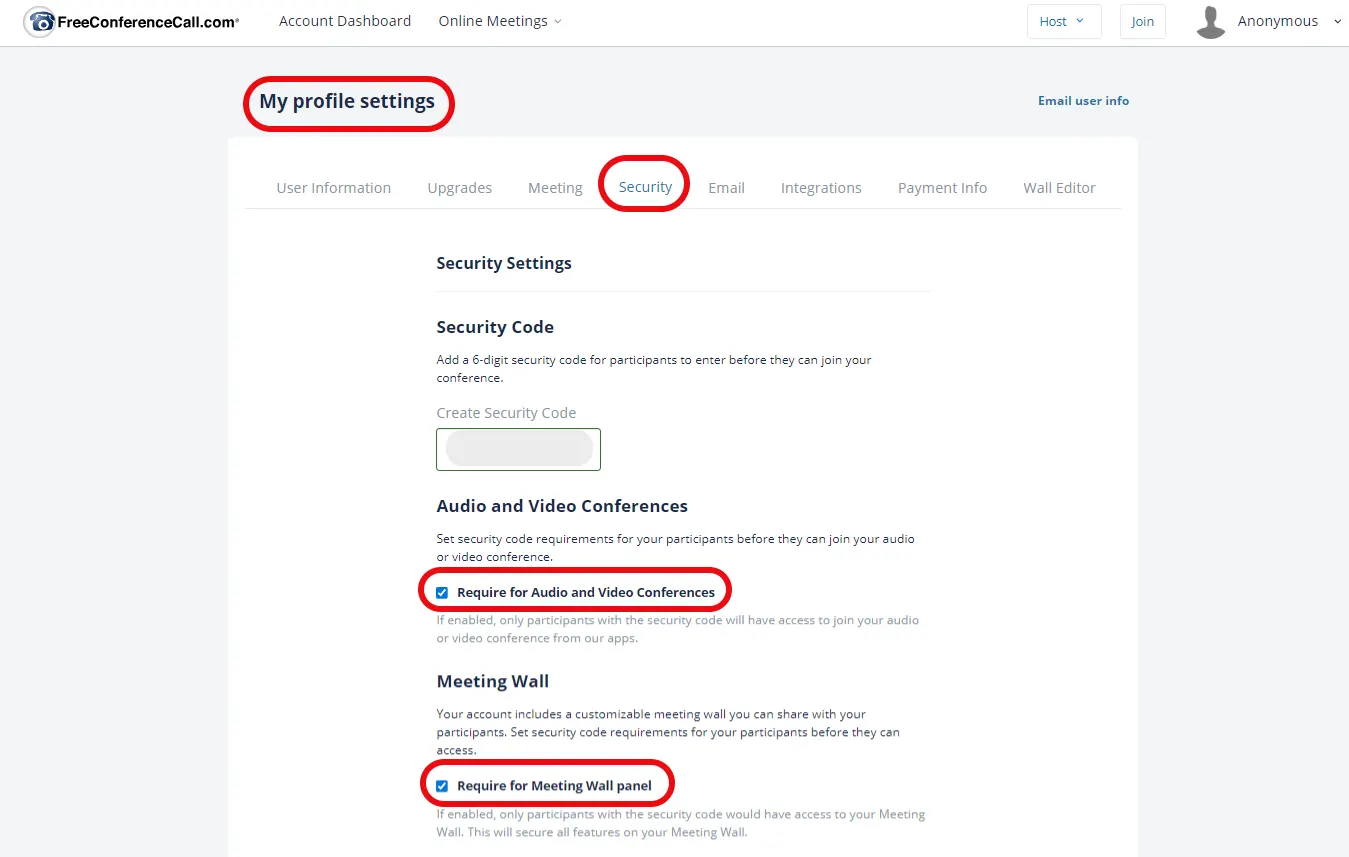Open the Host dropdown button
Viewport: 1349px width, 857px height.
pyautogui.click(x=1063, y=22)
